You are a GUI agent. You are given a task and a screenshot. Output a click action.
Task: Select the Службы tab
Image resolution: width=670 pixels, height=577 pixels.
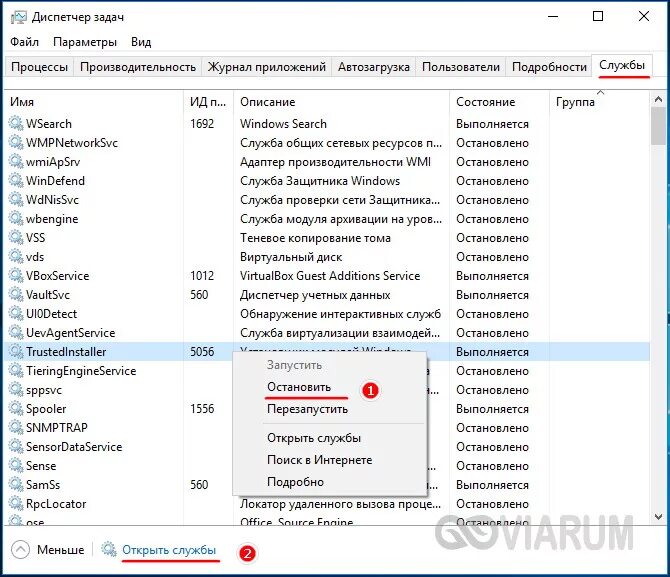[x=622, y=65]
